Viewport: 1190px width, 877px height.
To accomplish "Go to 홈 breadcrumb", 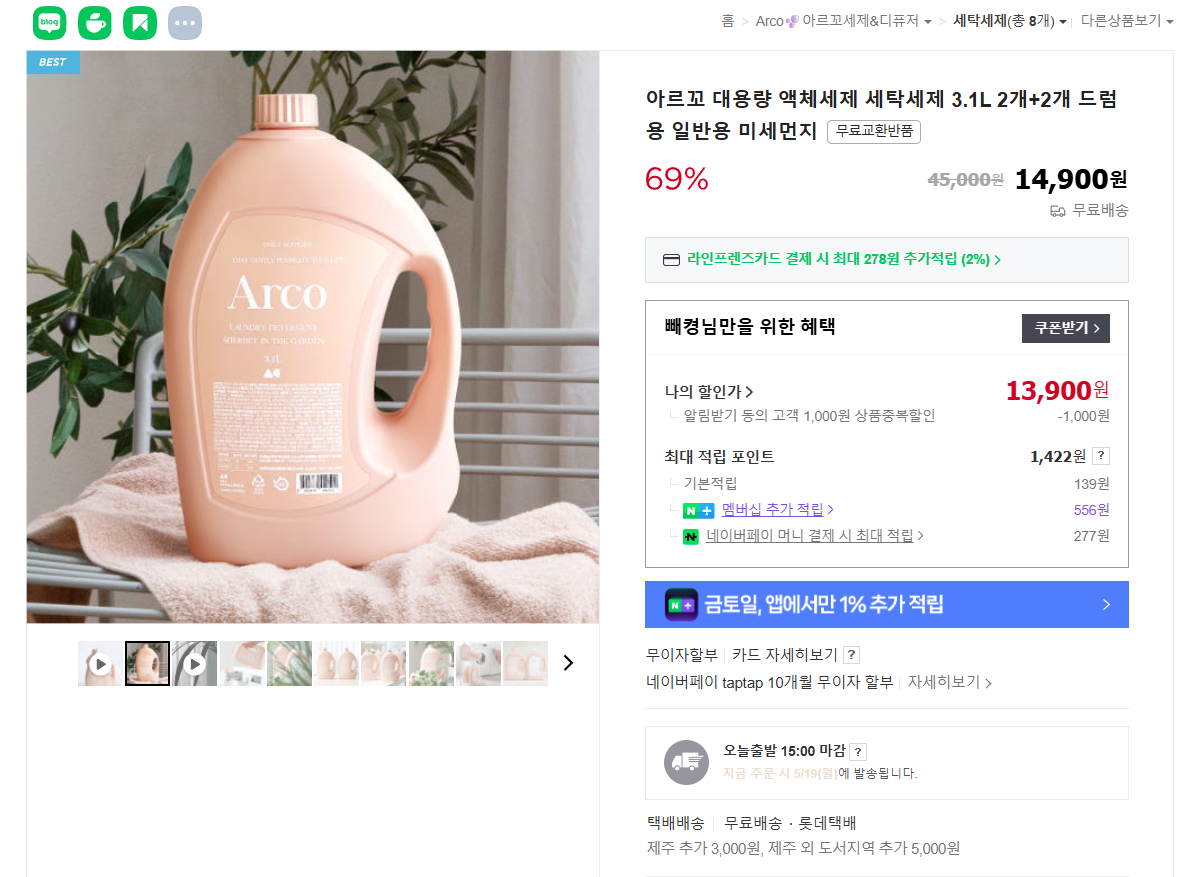I will (x=727, y=21).
